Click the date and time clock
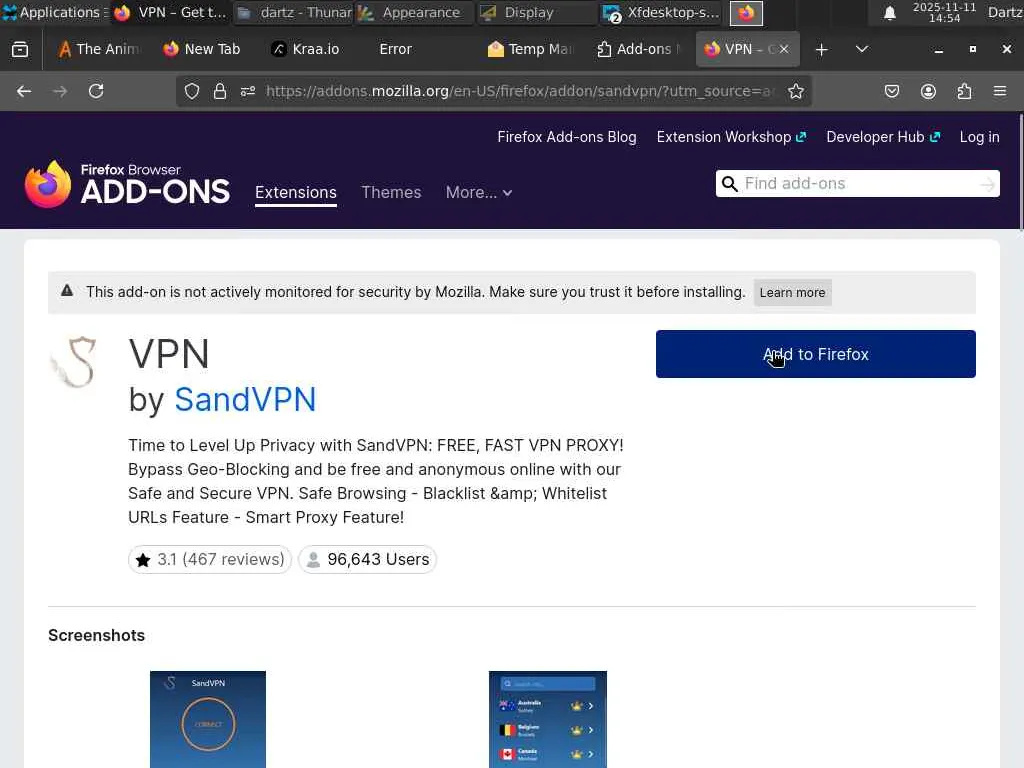Image resolution: width=1024 pixels, height=768 pixels. tap(944, 12)
